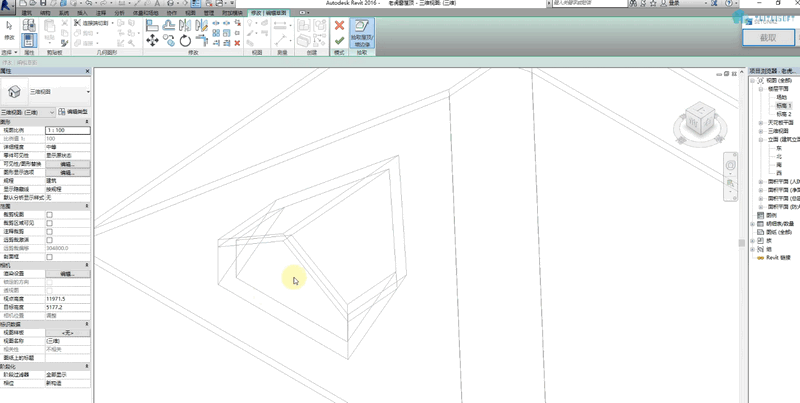This screenshot has width=800, height=403.
Task: Click the Trim/Extend to corner icon
Action: pyautogui.click(x=202, y=40)
